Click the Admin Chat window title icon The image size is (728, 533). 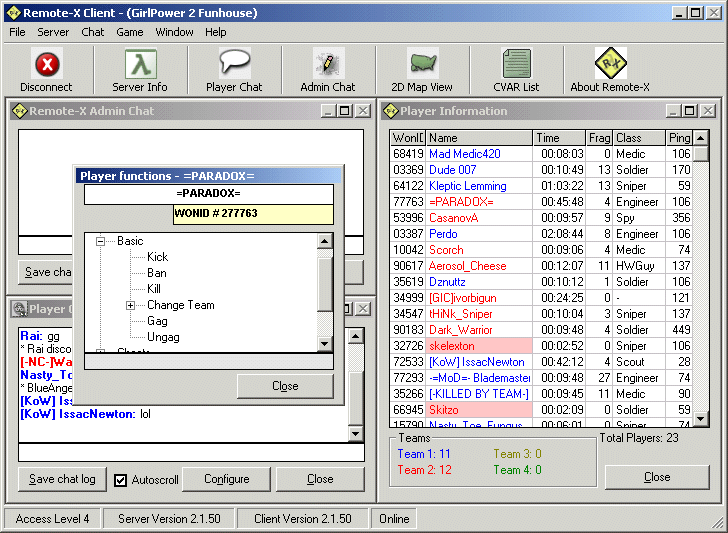[20, 111]
